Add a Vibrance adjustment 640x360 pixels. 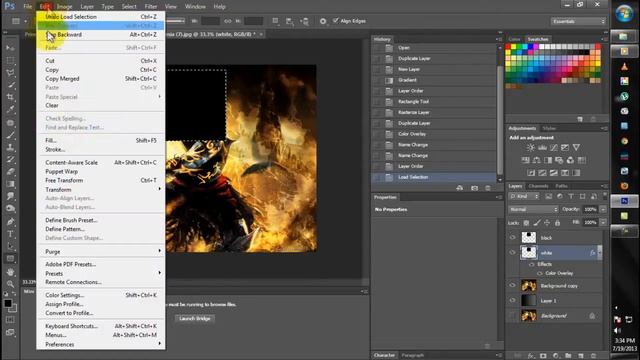[x=576, y=147]
